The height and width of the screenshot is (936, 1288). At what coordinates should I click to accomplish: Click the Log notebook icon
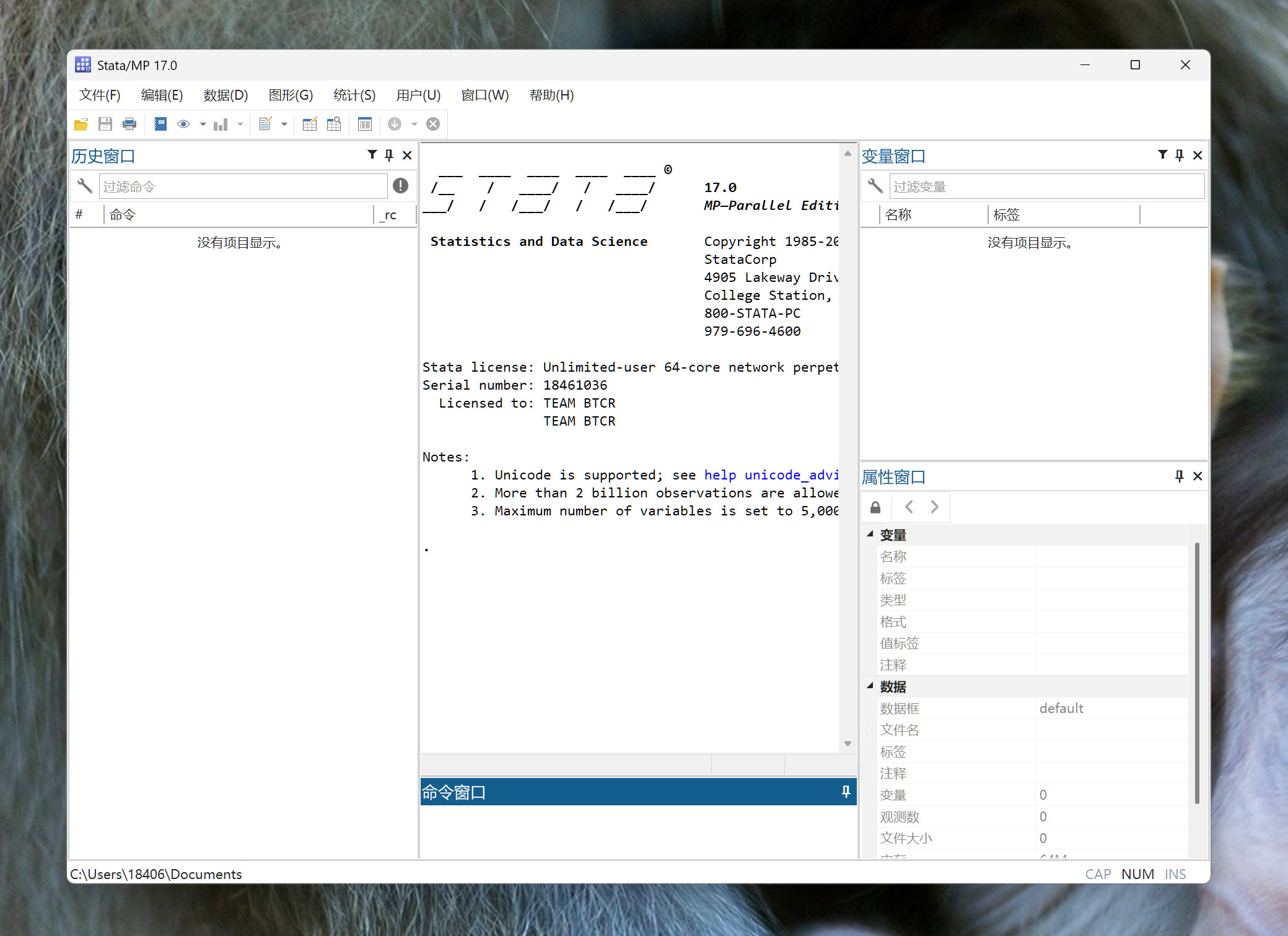click(x=160, y=125)
